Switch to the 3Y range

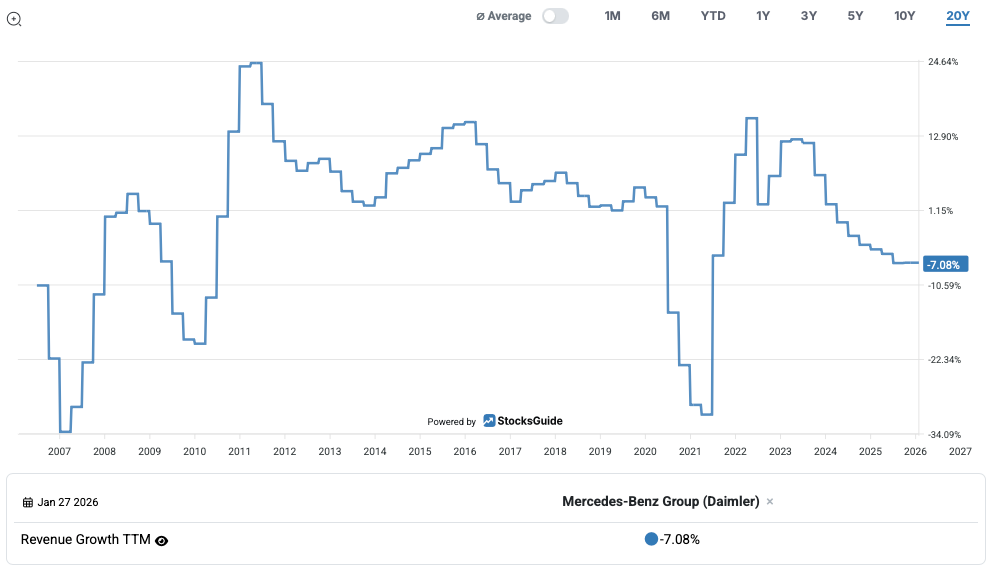809,16
